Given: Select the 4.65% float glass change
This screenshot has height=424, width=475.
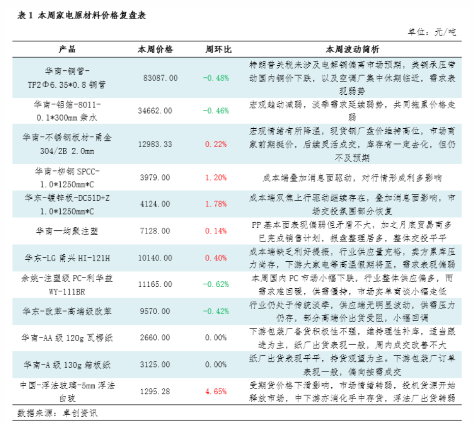Looking at the screenshot, I should [216, 391].
